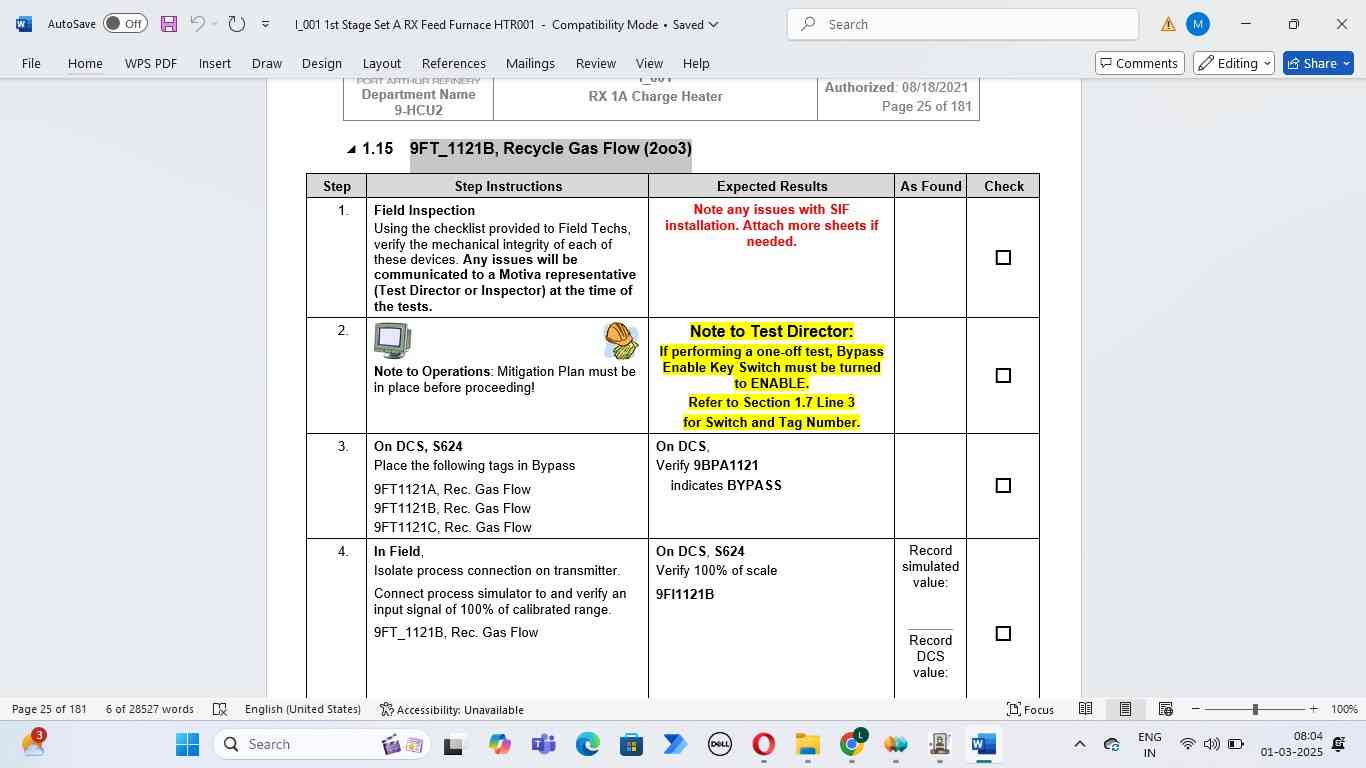Open Microsoft Store from the taskbar
The height and width of the screenshot is (768, 1366).
point(632,744)
